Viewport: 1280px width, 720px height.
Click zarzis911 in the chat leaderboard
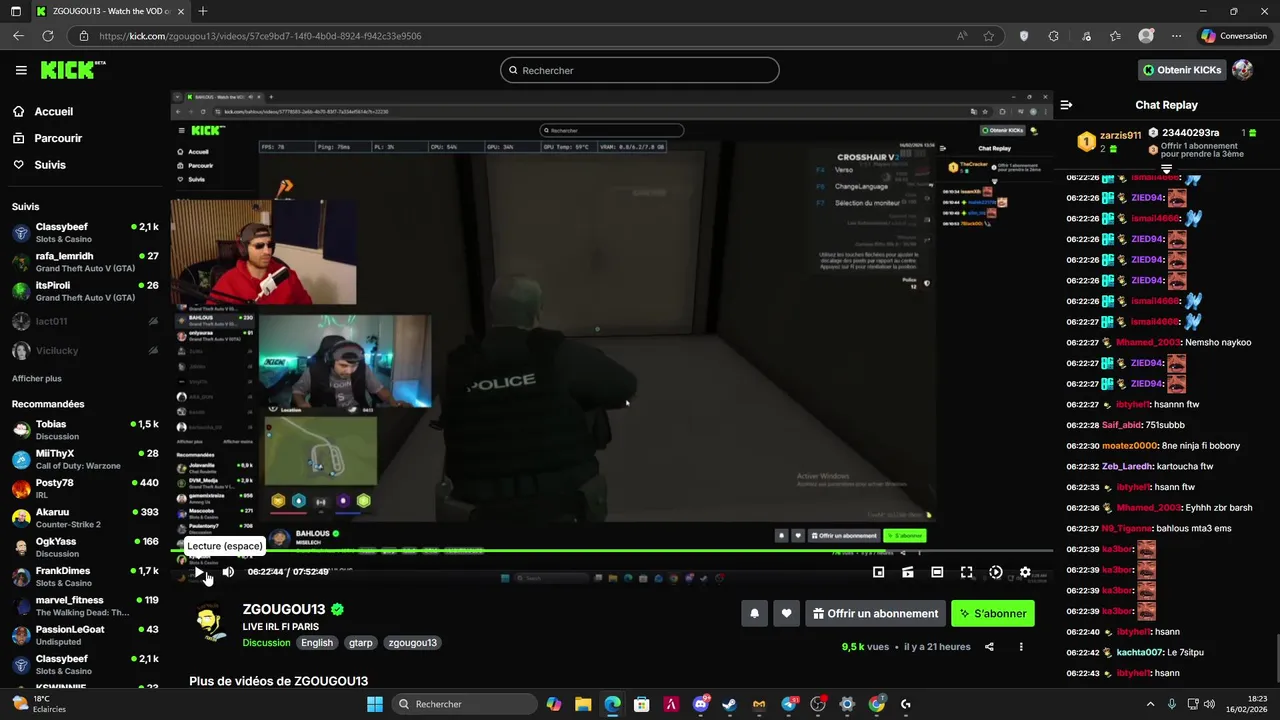click(1120, 135)
